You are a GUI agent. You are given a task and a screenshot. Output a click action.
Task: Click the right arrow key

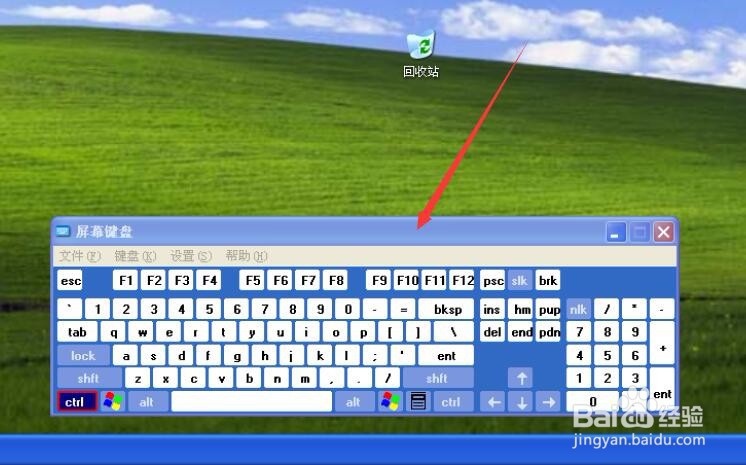pos(549,402)
